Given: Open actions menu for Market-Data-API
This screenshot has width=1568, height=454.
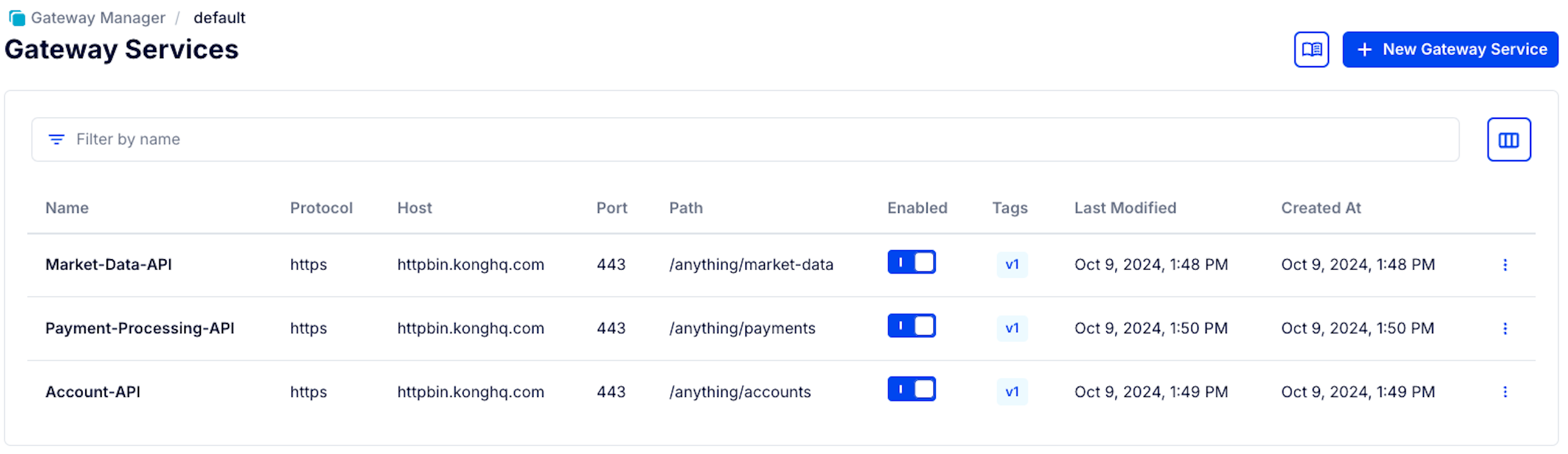Looking at the screenshot, I should tap(1504, 265).
